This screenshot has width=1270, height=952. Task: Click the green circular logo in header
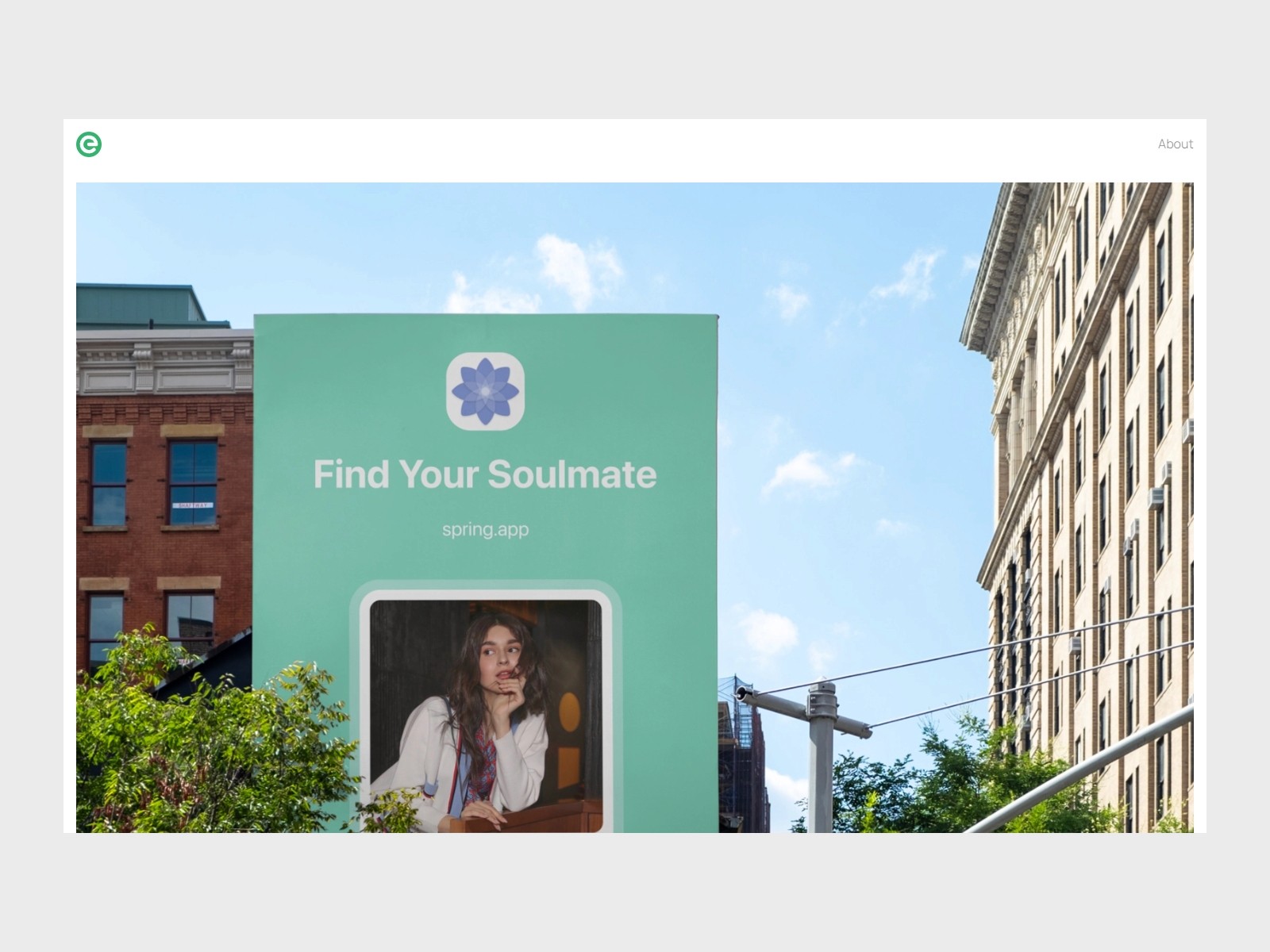coord(89,144)
